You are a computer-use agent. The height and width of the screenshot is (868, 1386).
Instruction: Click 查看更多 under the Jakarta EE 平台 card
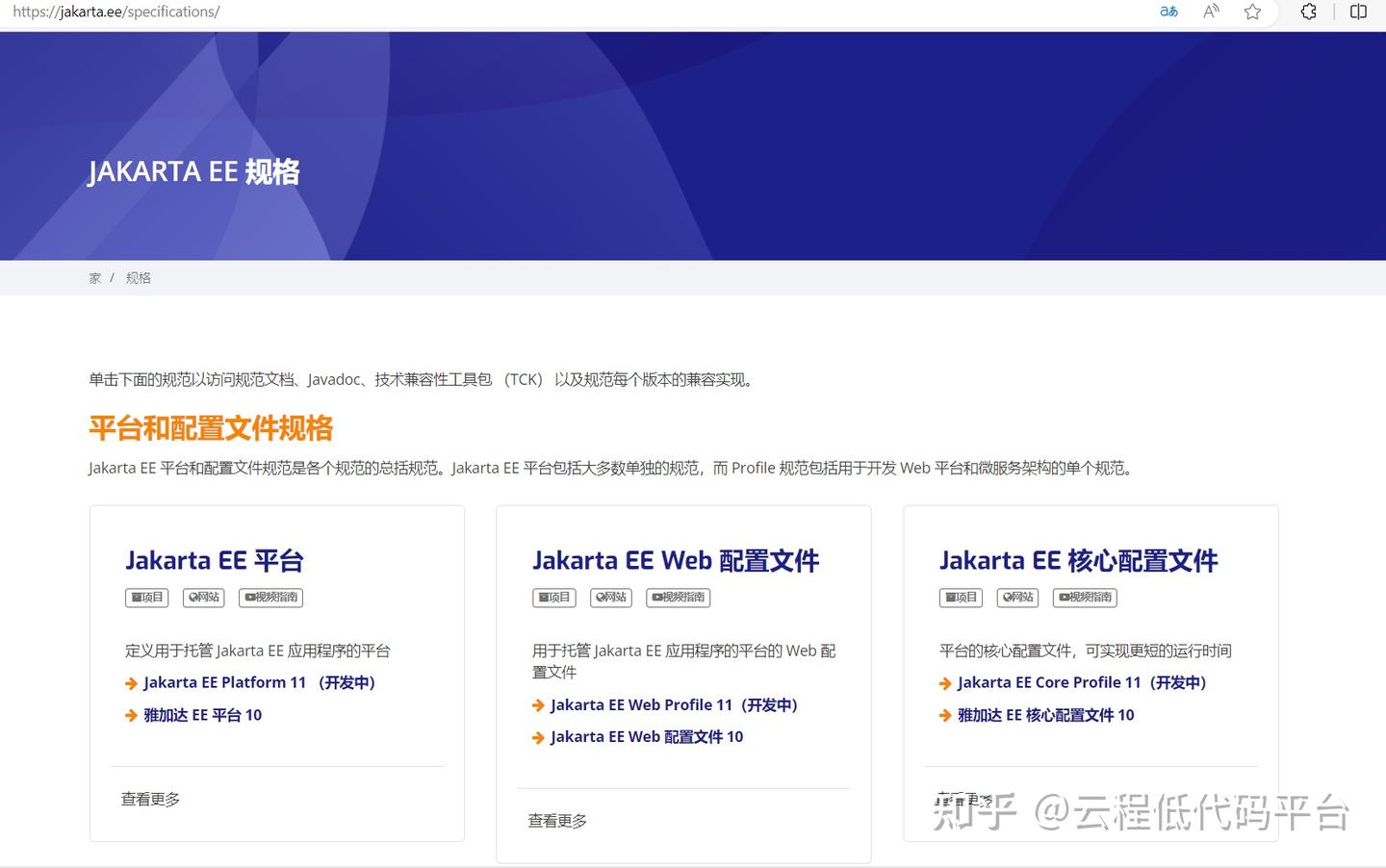pos(150,799)
